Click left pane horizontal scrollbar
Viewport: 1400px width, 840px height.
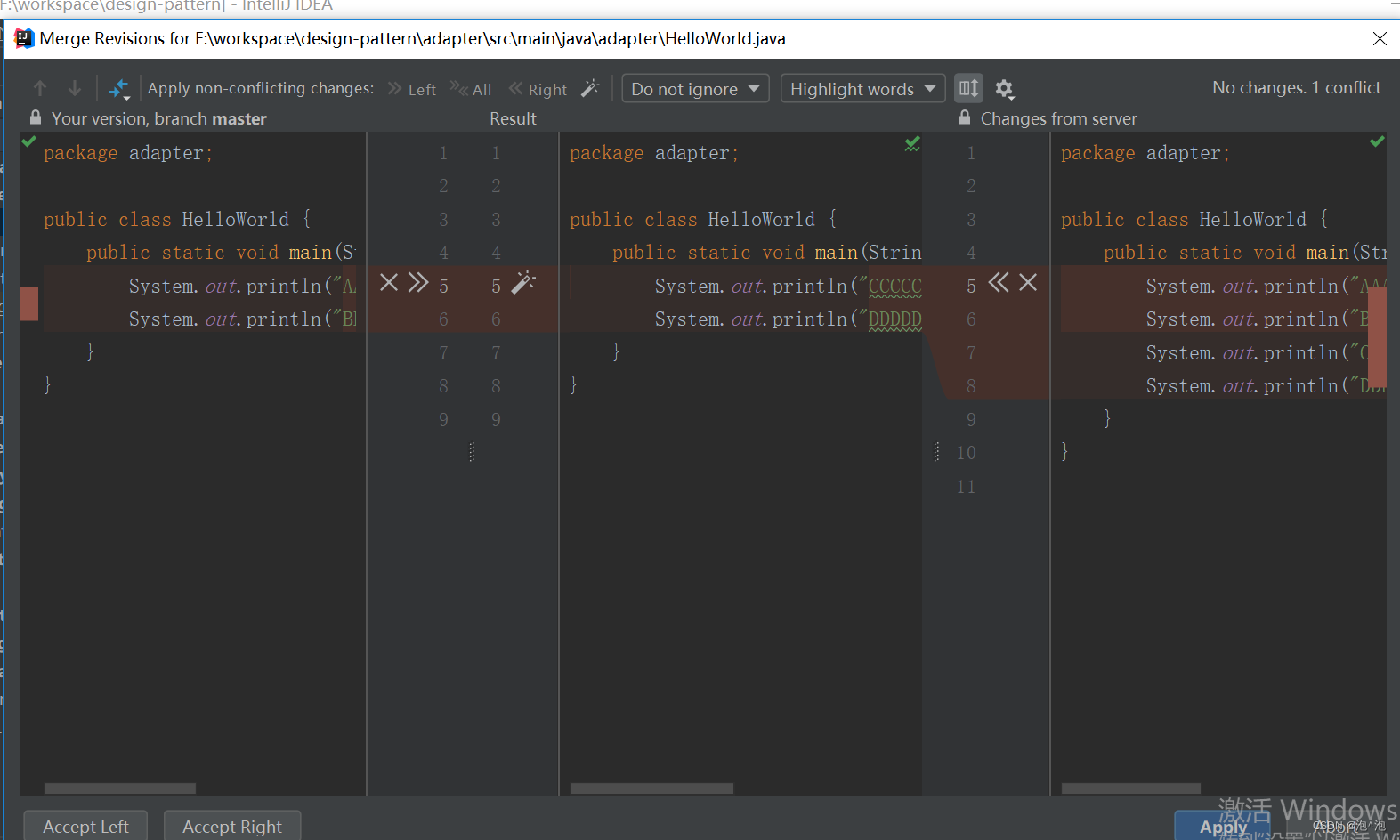(x=120, y=788)
